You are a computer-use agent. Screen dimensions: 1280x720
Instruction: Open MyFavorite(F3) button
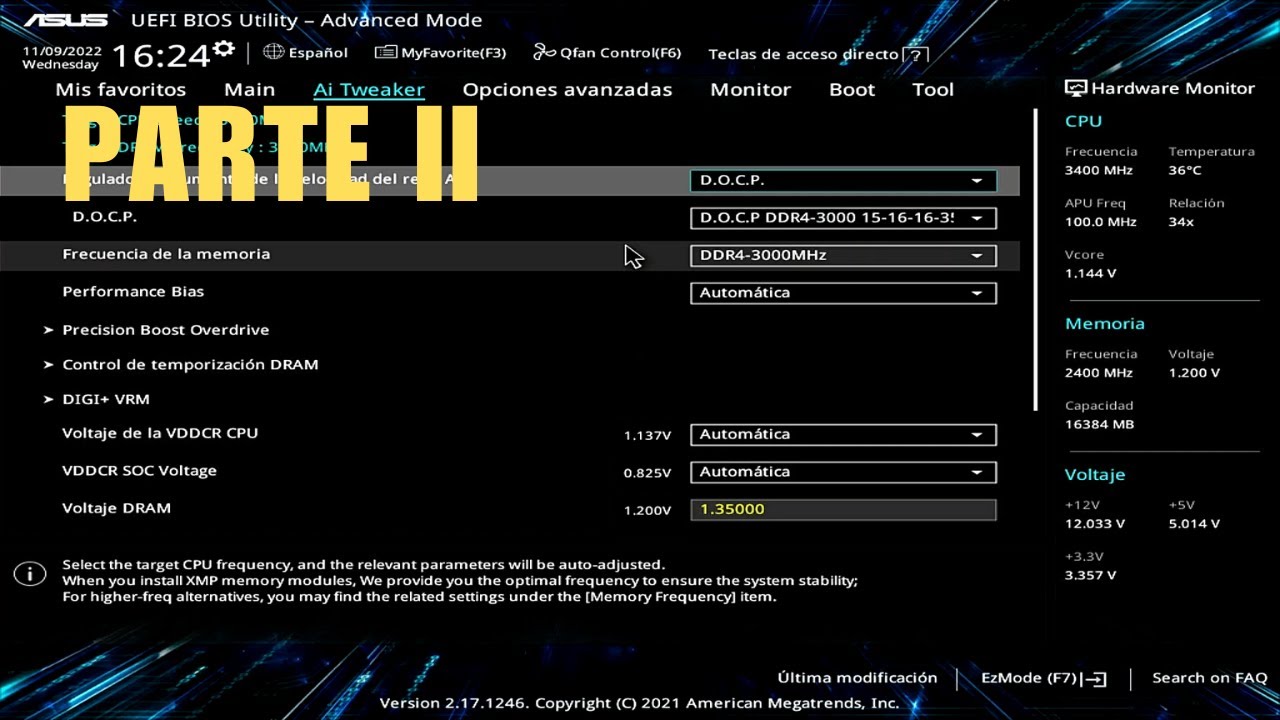453,53
